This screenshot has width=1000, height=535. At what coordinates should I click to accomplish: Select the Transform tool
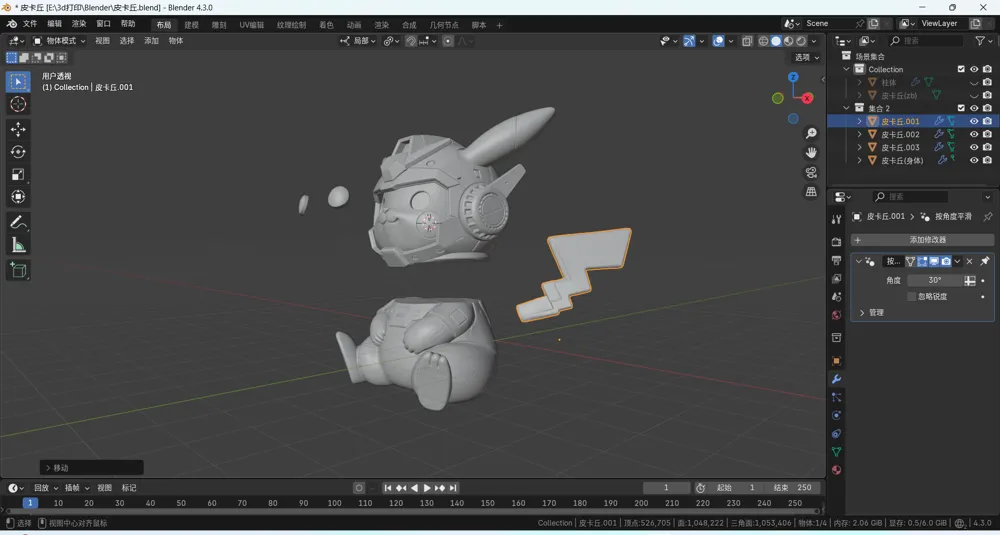point(18,196)
